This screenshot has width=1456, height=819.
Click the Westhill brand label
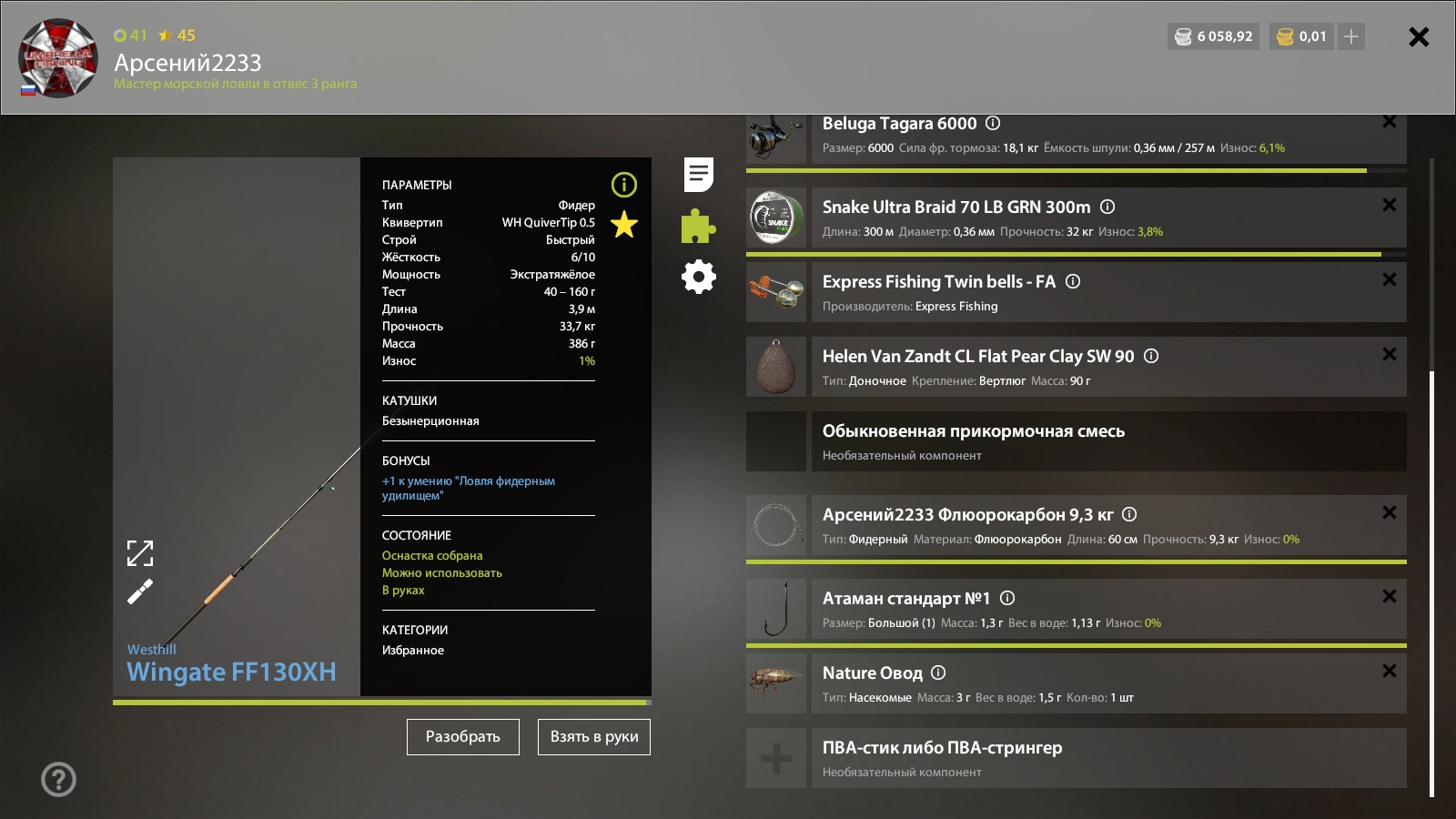[x=152, y=650]
